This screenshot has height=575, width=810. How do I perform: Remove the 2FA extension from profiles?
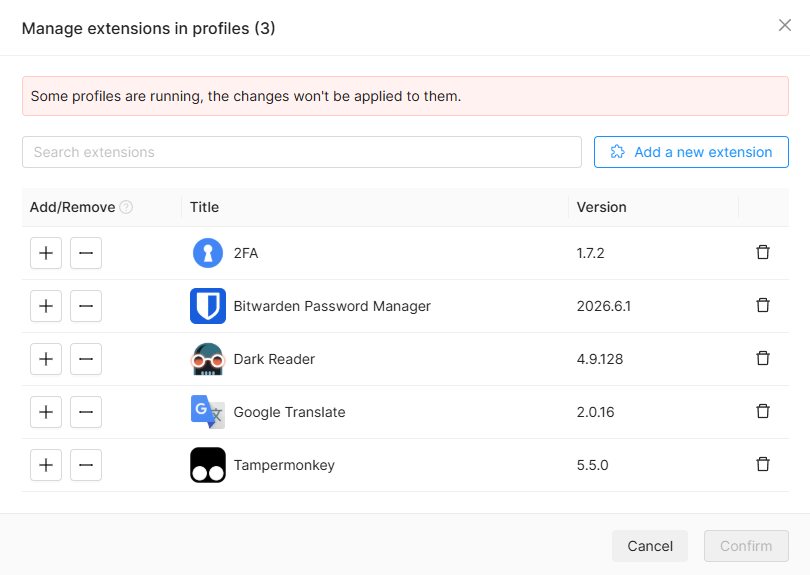click(86, 253)
